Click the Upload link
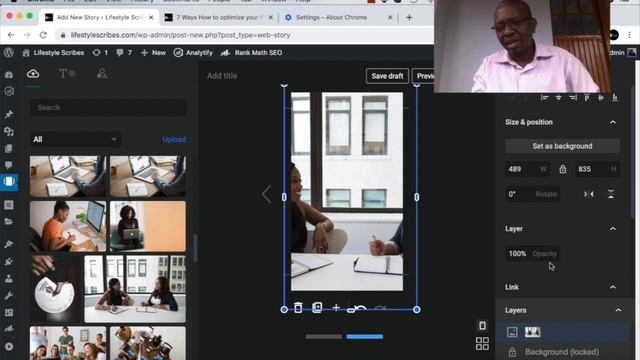The height and width of the screenshot is (360, 640). tap(174, 139)
